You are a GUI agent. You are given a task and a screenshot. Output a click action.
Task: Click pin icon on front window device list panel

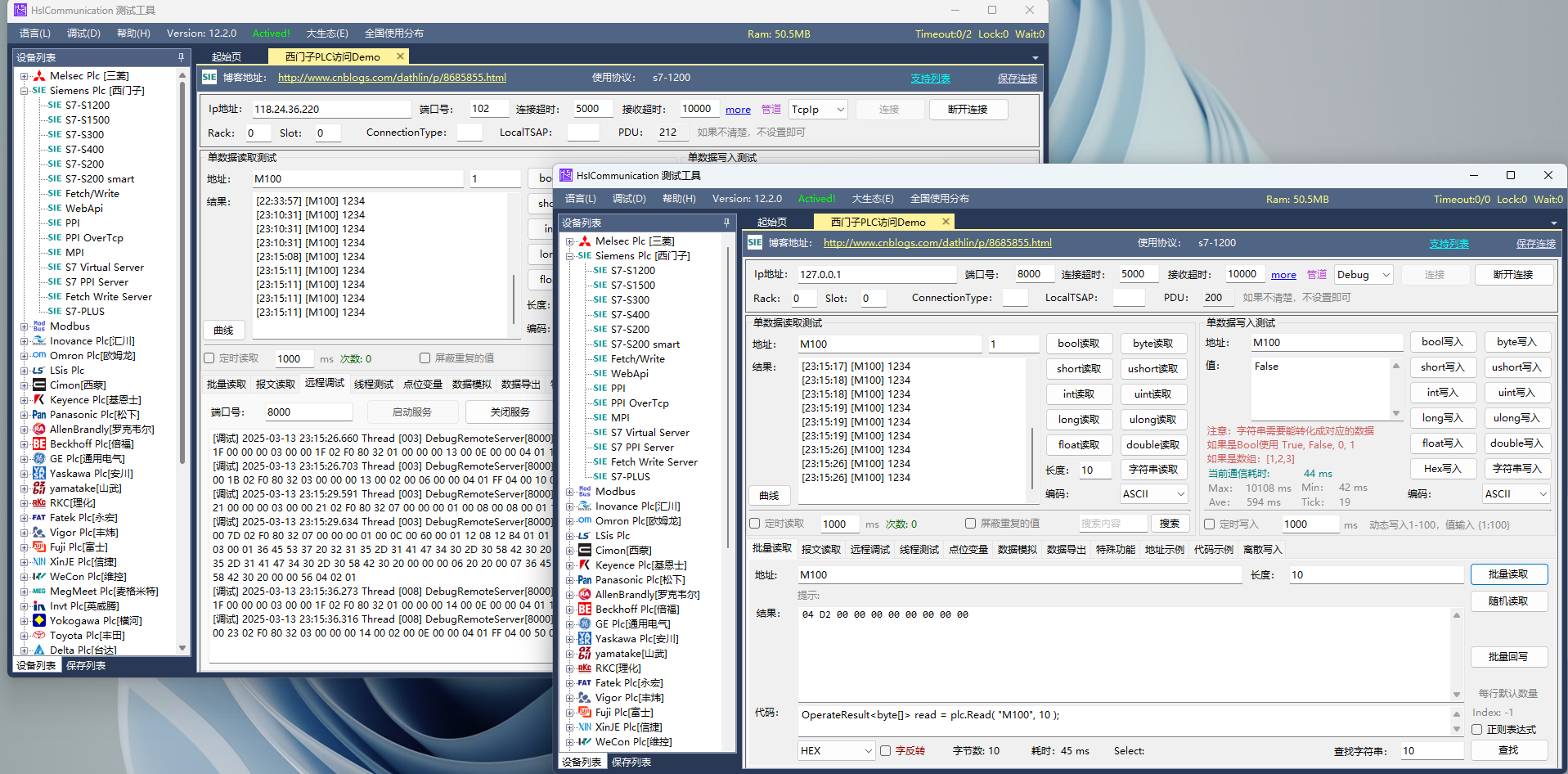pyautogui.click(x=726, y=223)
